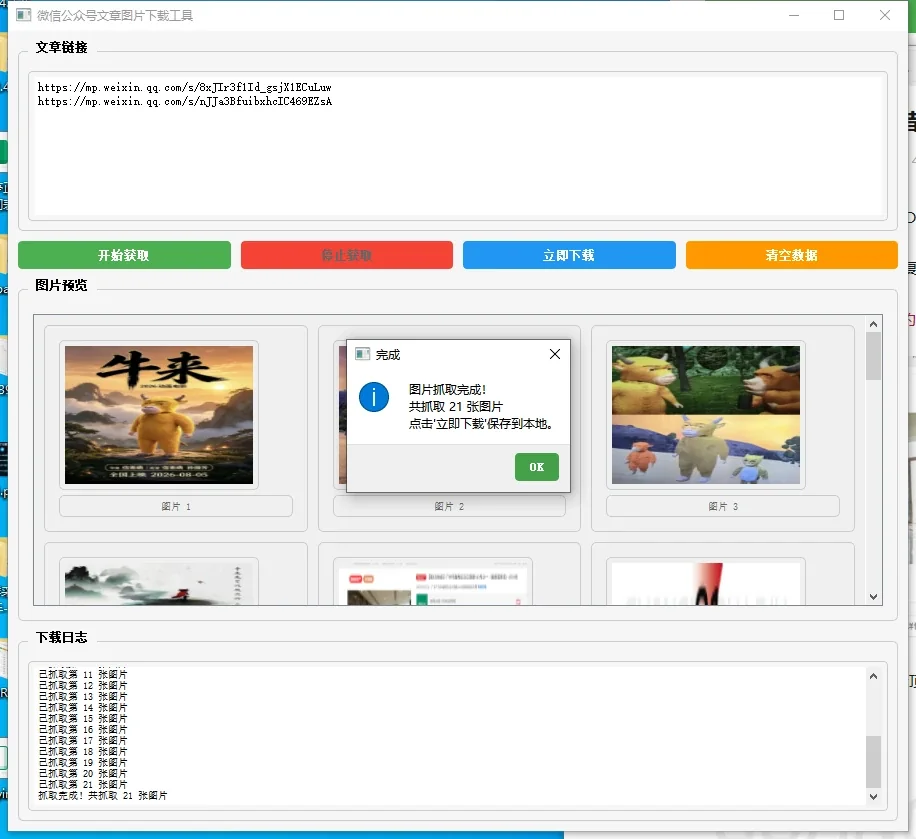Start fetching with the green 开始获取 button
The width and height of the screenshot is (916, 839).
click(124, 255)
